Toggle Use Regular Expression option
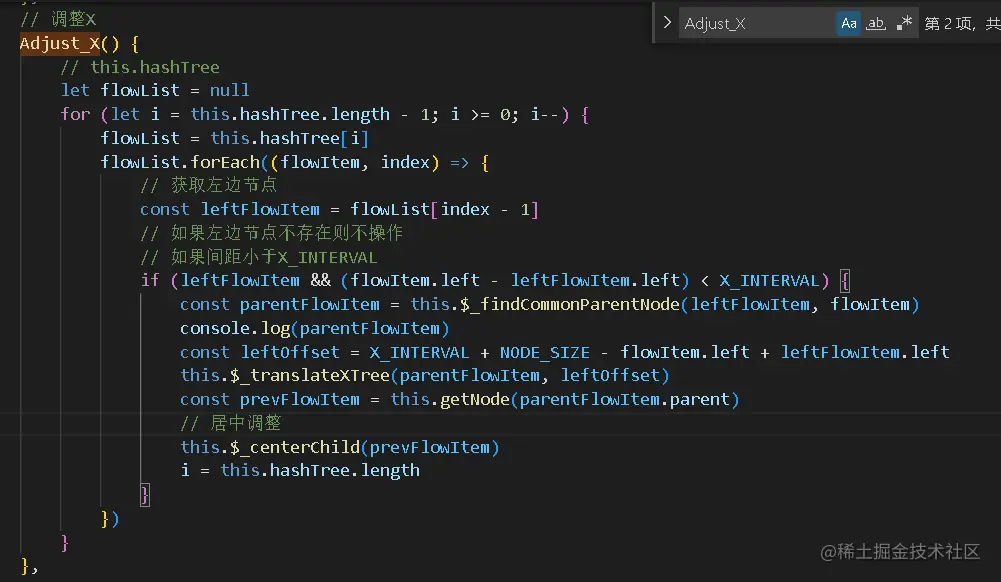The image size is (1001, 582). [x=904, y=24]
